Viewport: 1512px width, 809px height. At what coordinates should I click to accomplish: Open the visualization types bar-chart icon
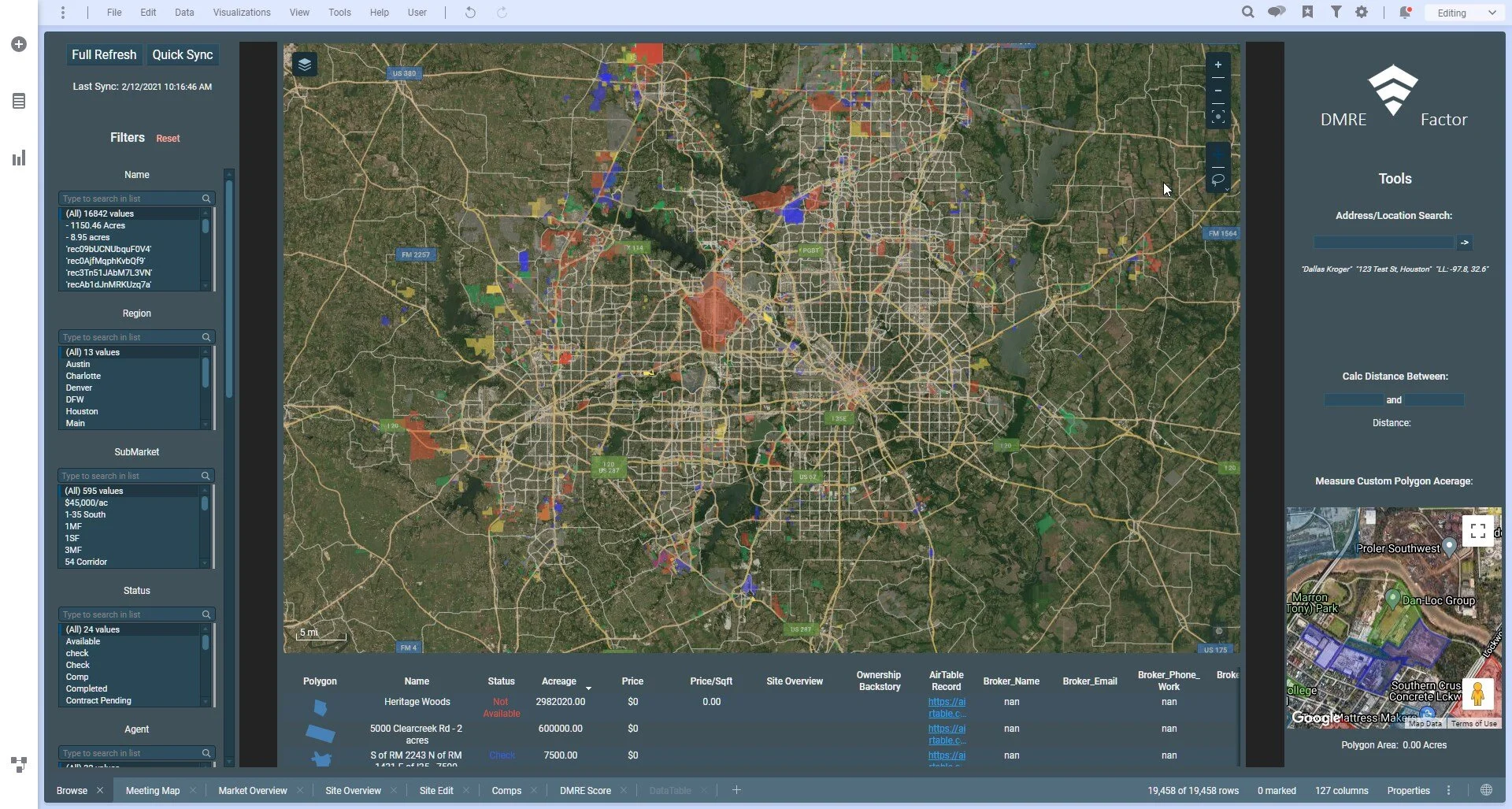[19, 158]
